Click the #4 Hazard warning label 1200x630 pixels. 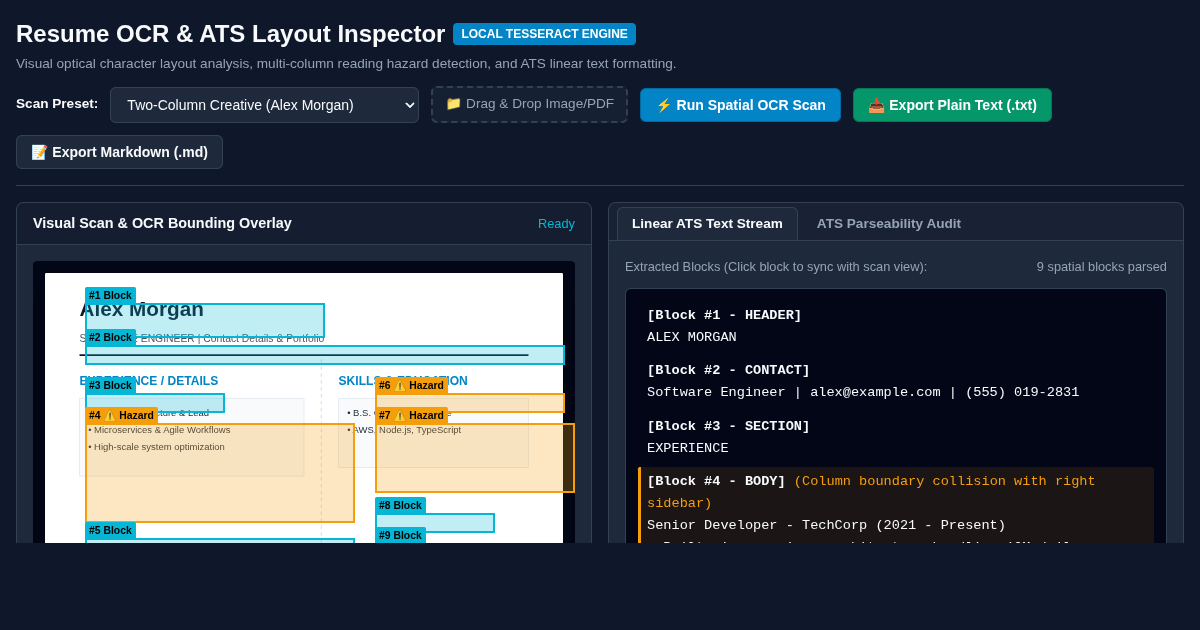coord(121,416)
